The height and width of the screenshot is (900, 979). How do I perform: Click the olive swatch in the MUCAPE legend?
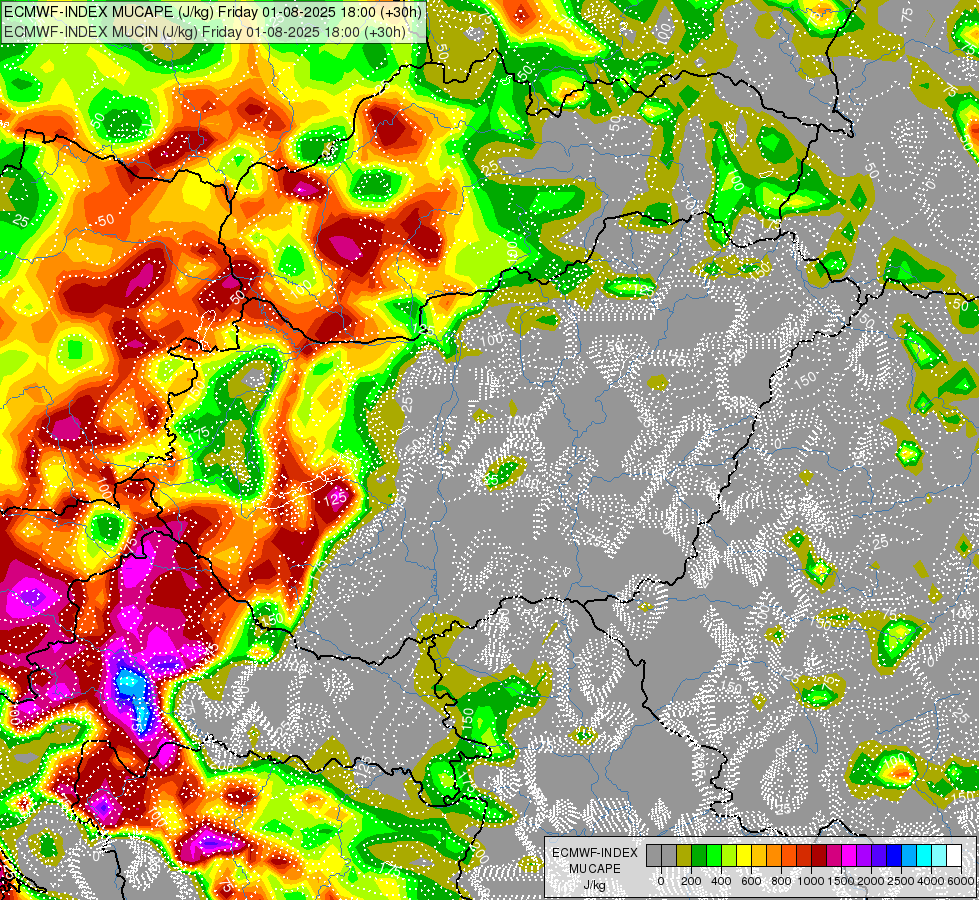[x=684, y=855]
